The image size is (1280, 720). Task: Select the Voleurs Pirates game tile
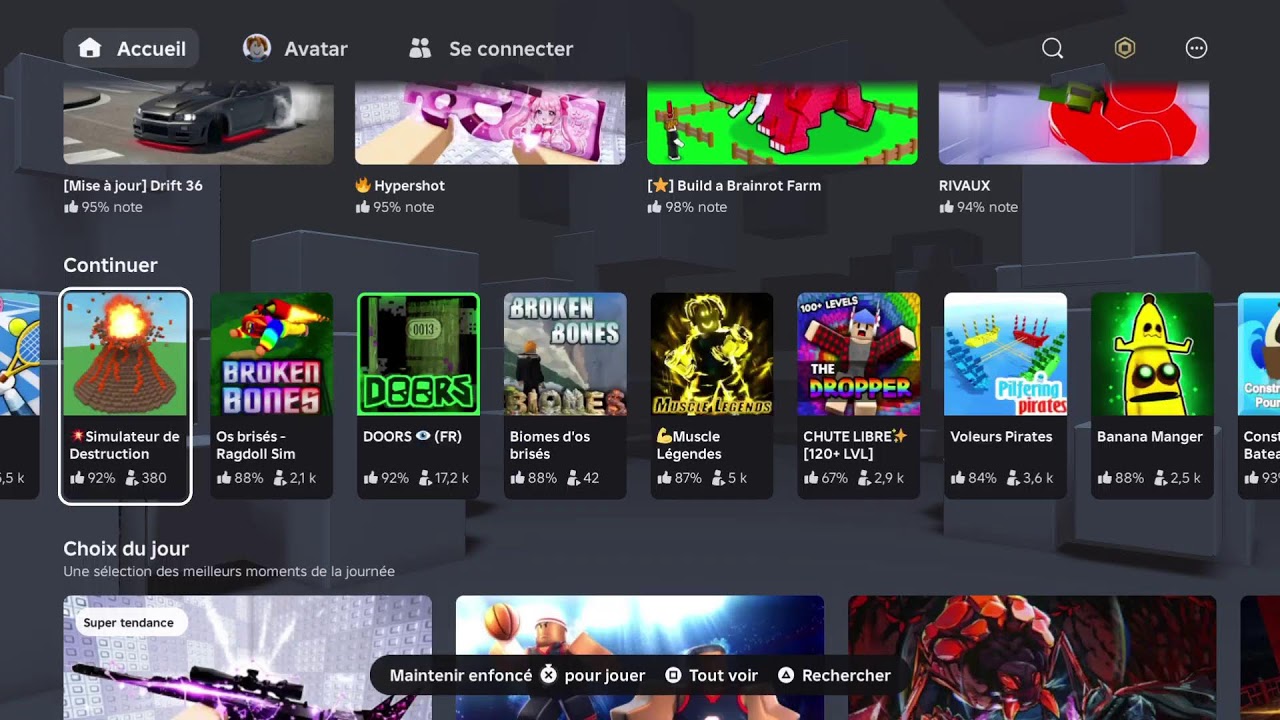[1006, 396]
